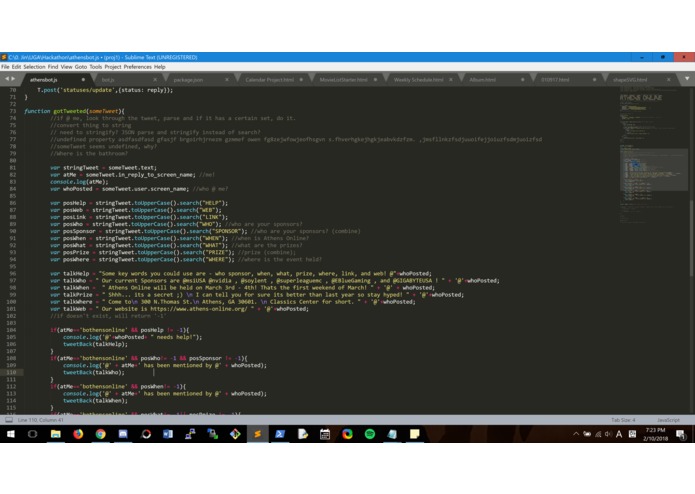Open Spotify from the taskbar
The height and width of the screenshot is (494, 695).
click(370, 434)
